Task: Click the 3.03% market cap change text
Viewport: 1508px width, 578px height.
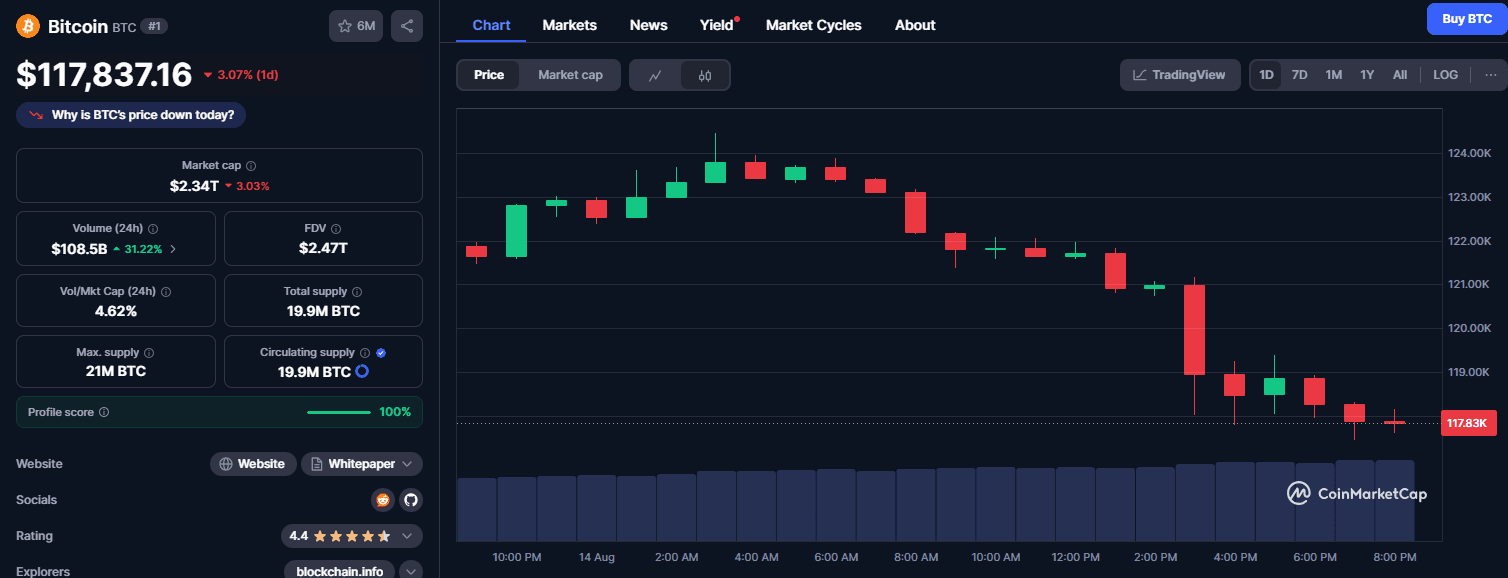Action: click(252, 186)
